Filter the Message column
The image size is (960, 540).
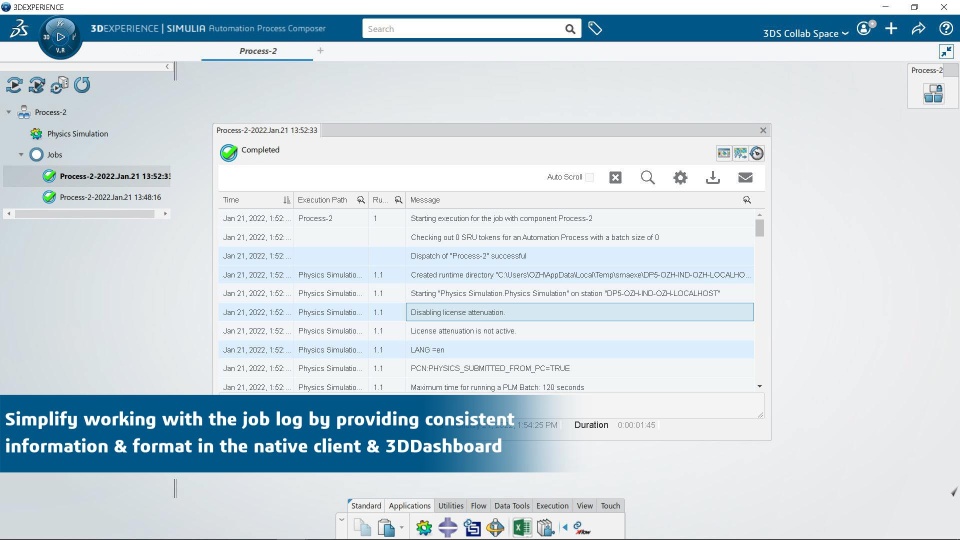point(747,200)
